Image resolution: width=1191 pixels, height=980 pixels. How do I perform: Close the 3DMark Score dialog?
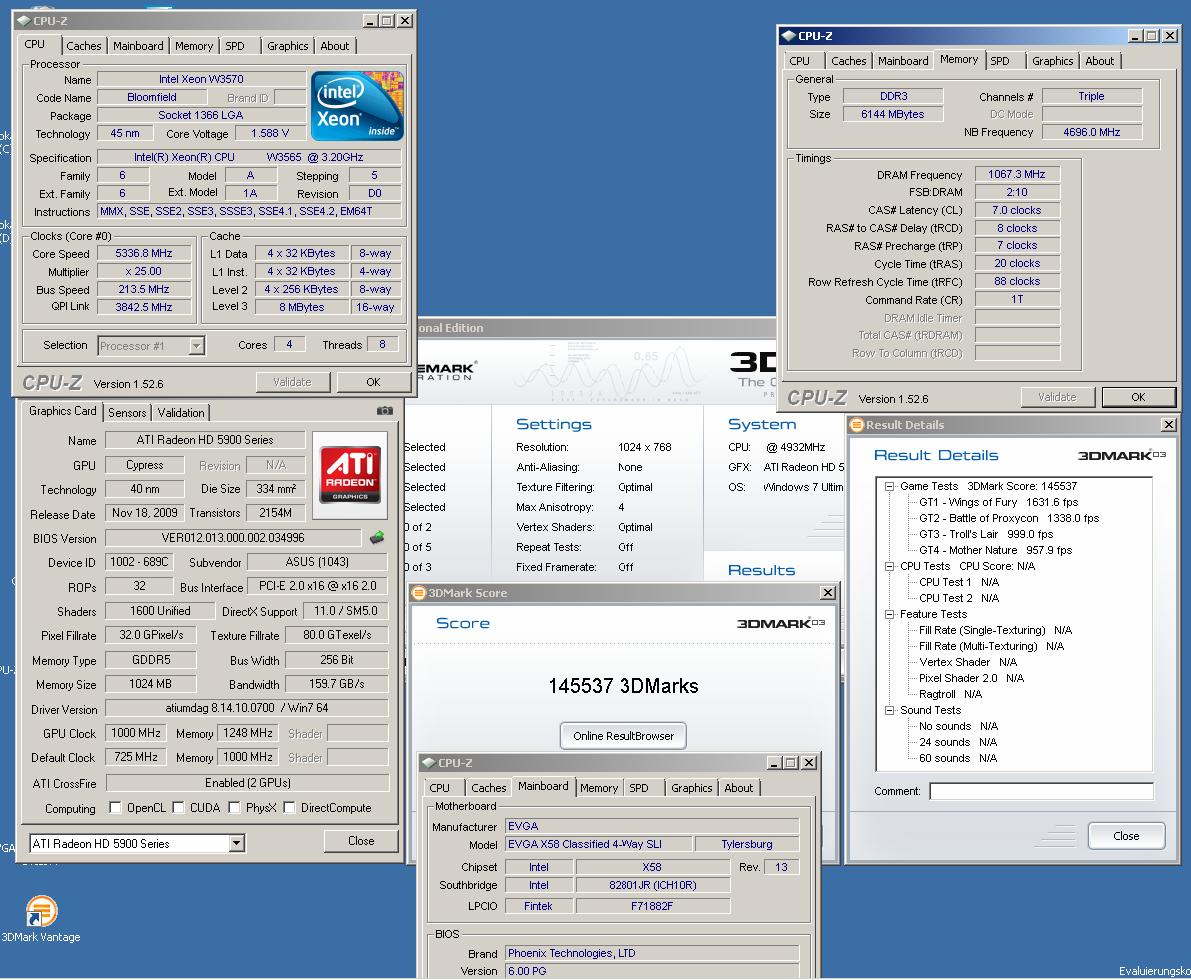[x=828, y=593]
